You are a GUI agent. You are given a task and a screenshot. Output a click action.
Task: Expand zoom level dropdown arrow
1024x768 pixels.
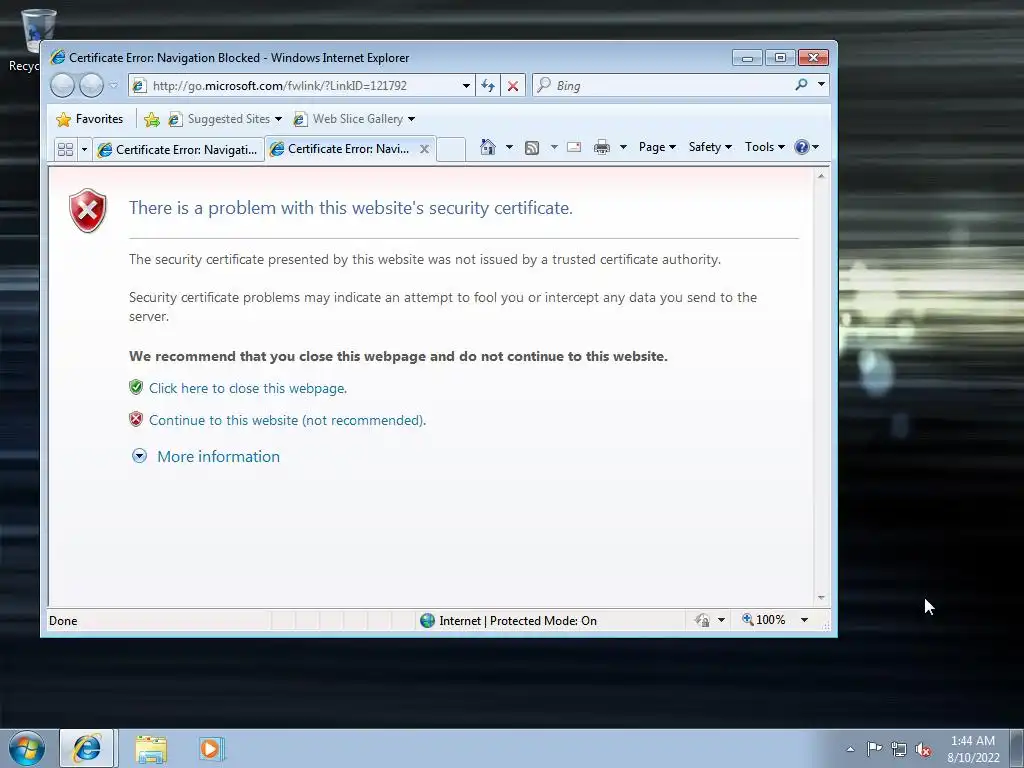point(805,620)
